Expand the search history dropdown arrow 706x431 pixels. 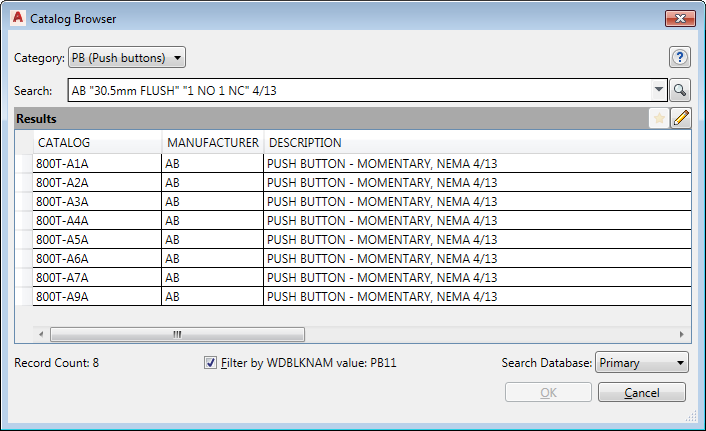pos(658,90)
